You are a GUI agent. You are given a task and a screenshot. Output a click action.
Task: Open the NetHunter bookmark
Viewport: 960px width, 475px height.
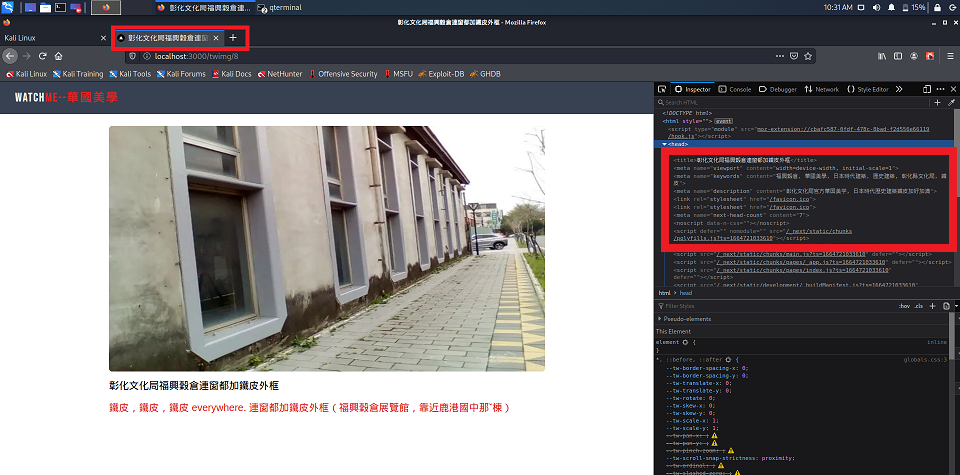point(280,74)
